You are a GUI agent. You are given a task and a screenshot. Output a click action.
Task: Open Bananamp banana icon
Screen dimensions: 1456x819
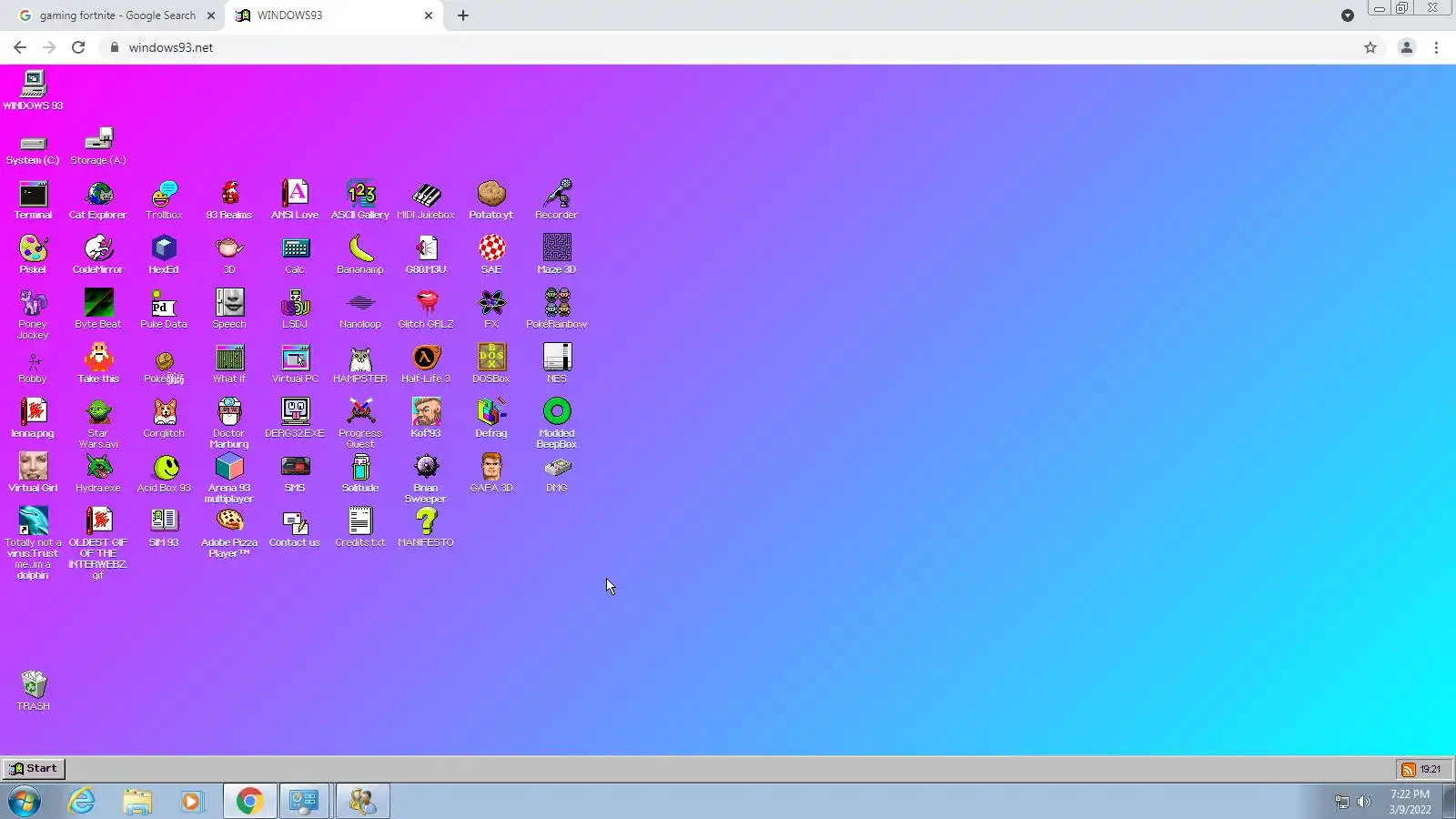coord(360,255)
